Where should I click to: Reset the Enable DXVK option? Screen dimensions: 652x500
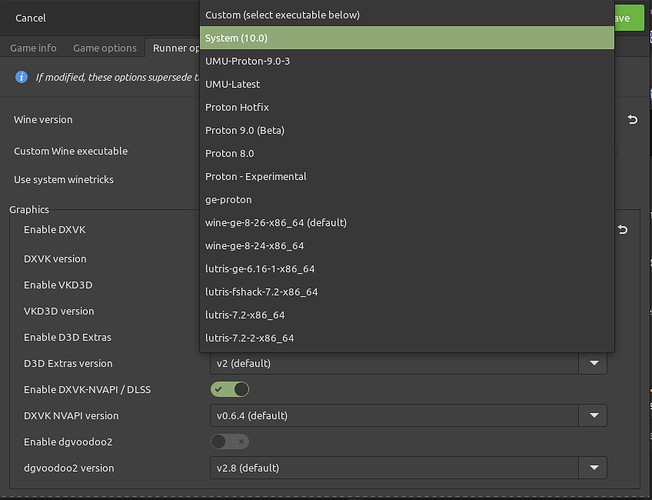(x=622, y=230)
